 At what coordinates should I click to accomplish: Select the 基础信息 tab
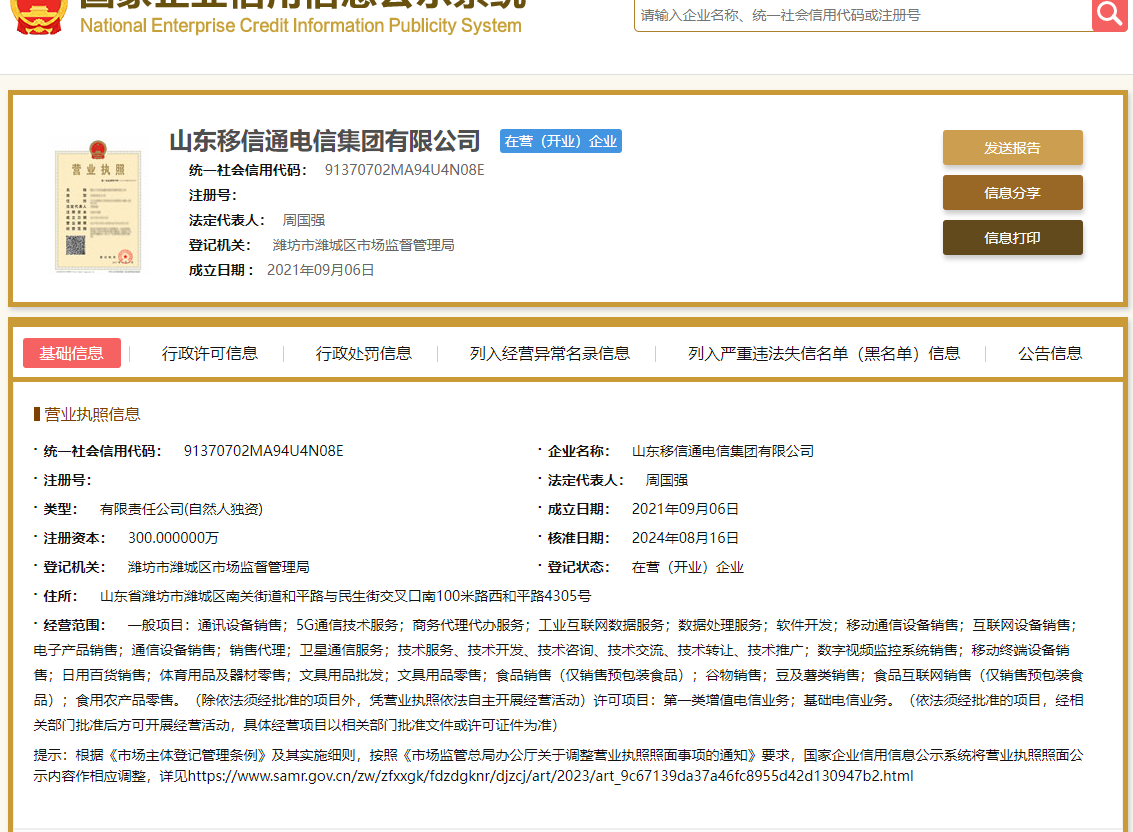click(72, 353)
